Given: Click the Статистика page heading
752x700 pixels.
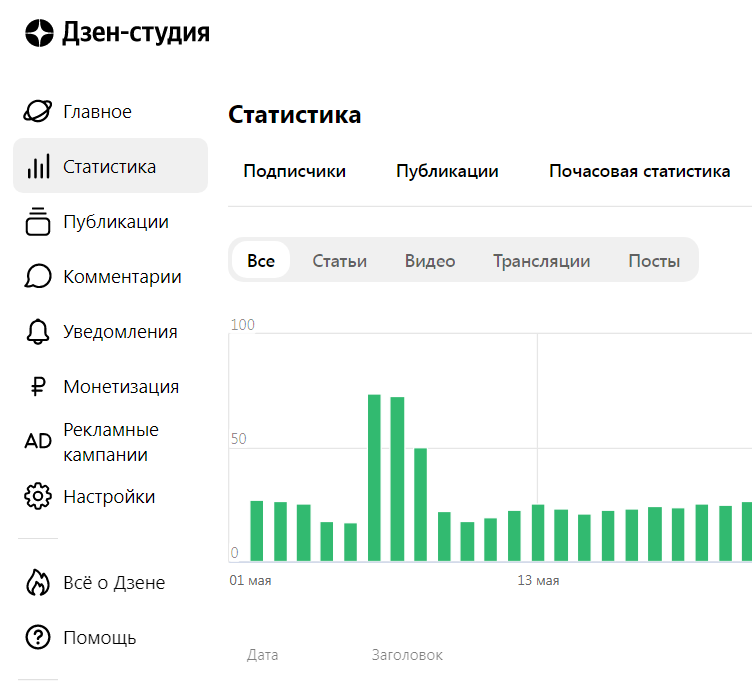Looking at the screenshot, I should coord(294,115).
